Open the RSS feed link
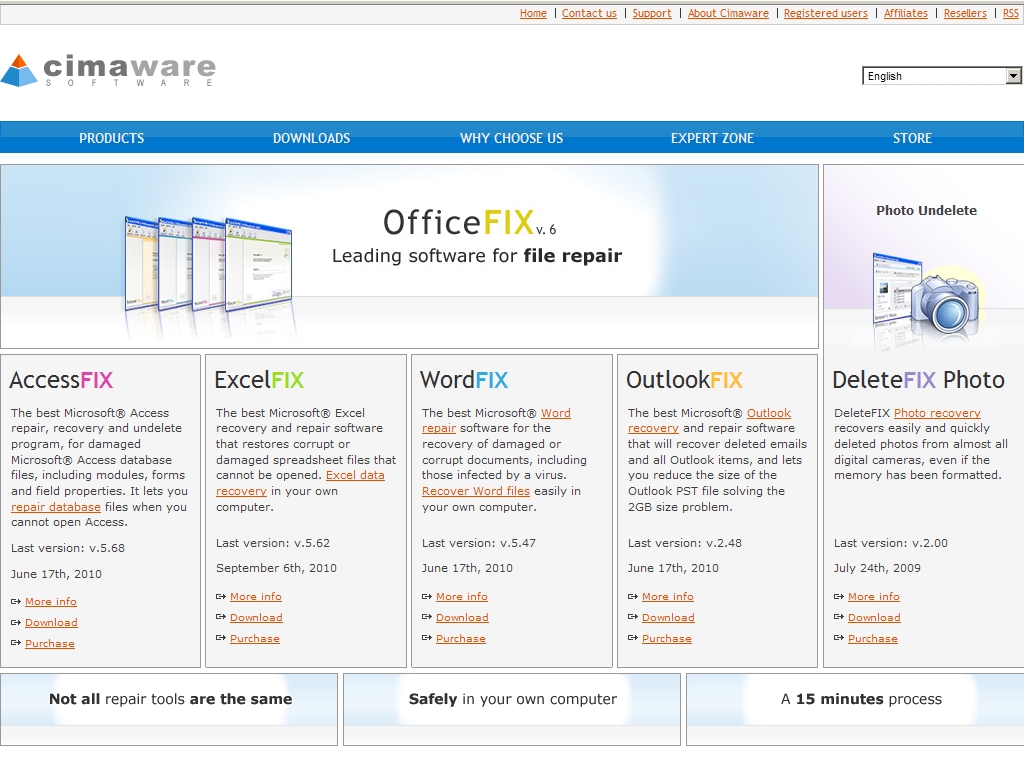Viewport: 1024px width, 768px height. [1010, 13]
